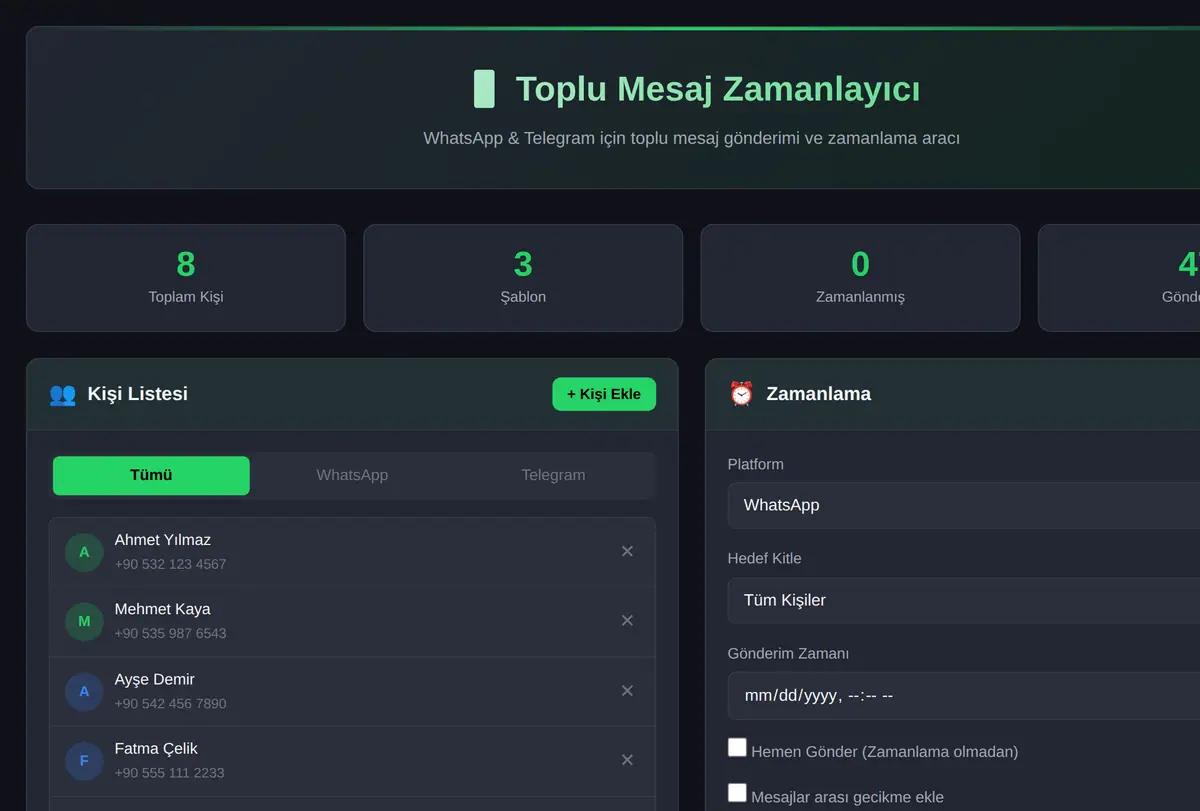
Task: Click the Kişi Listesi heading
Action: coord(138,394)
